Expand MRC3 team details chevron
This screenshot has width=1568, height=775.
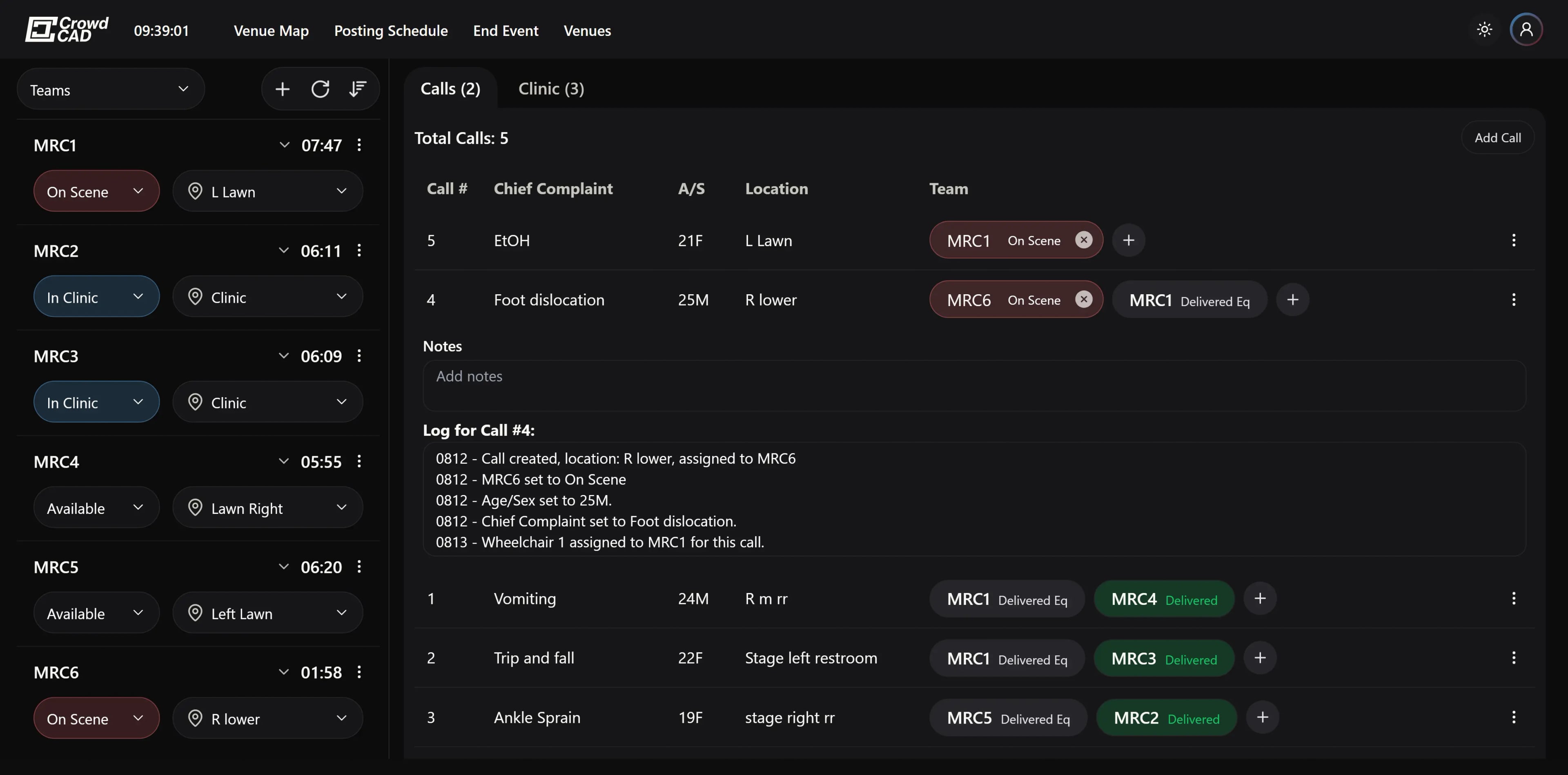click(x=284, y=355)
